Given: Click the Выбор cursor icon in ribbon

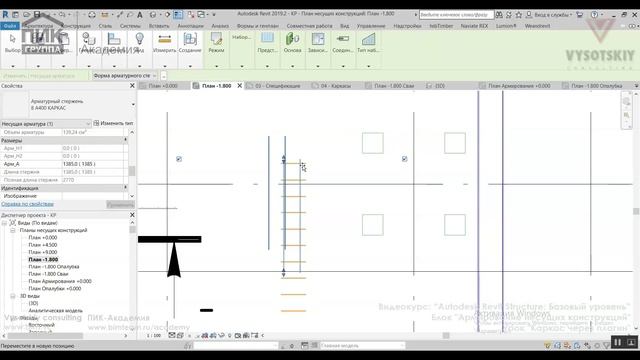Looking at the screenshot, I should click(x=13, y=39).
